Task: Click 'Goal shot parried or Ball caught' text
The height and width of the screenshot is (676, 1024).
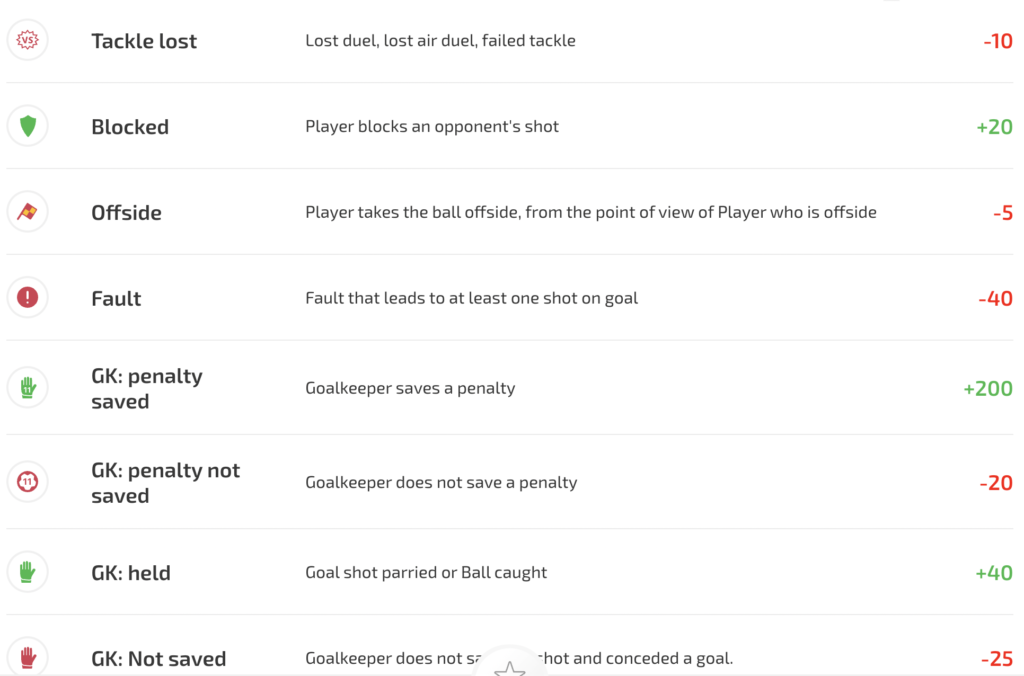Action: 426,573
